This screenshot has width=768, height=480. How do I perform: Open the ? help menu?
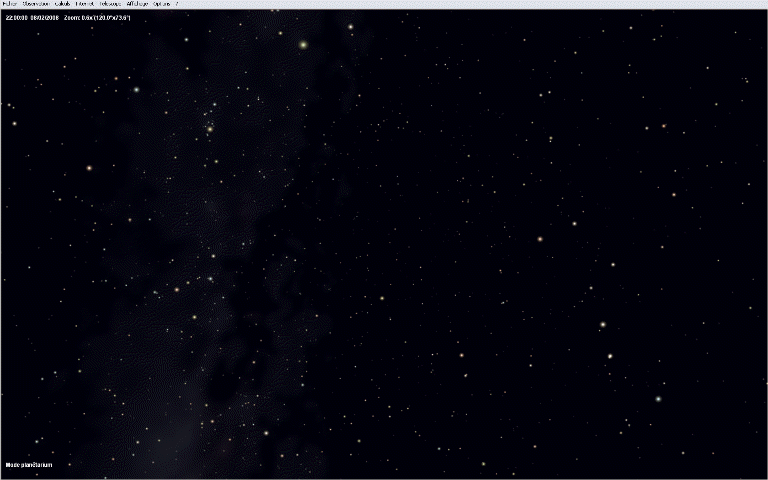tap(177, 4)
